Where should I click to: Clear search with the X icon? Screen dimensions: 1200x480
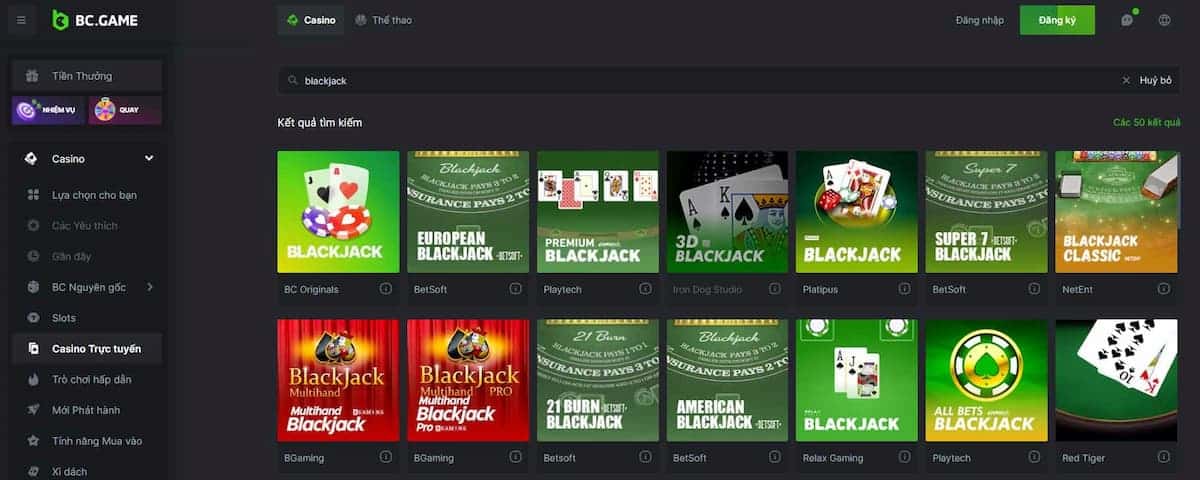point(1126,80)
